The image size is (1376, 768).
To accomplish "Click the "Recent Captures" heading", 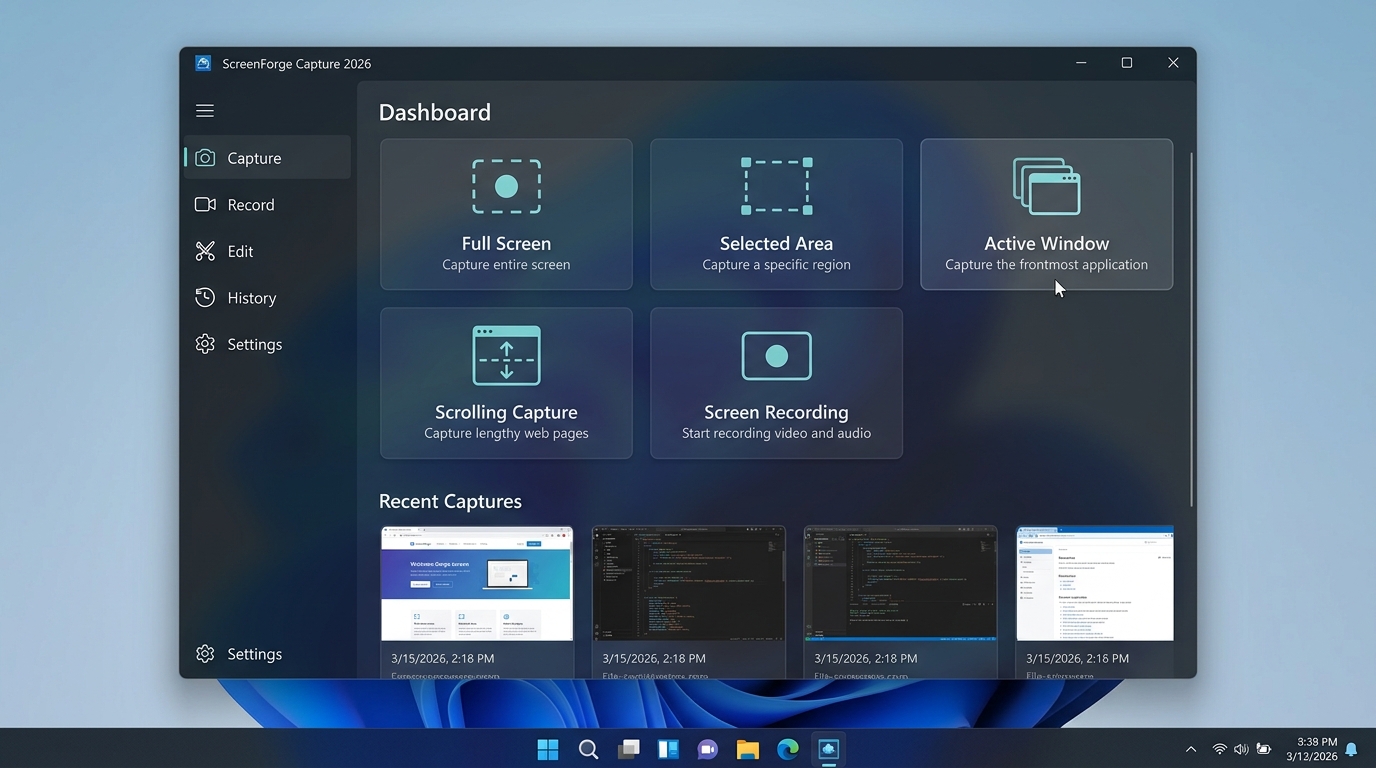I will click(x=450, y=501).
